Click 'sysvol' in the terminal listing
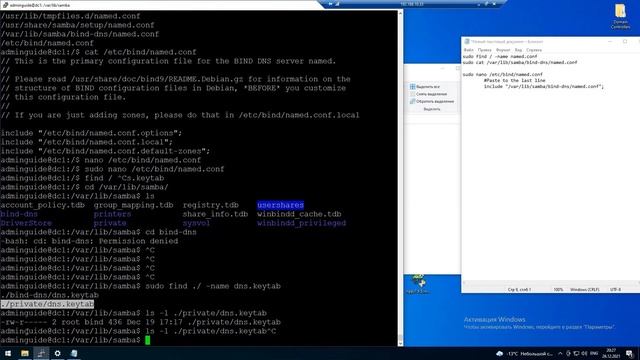This screenshot has width=640, height=360. click(x=196, y=223)
